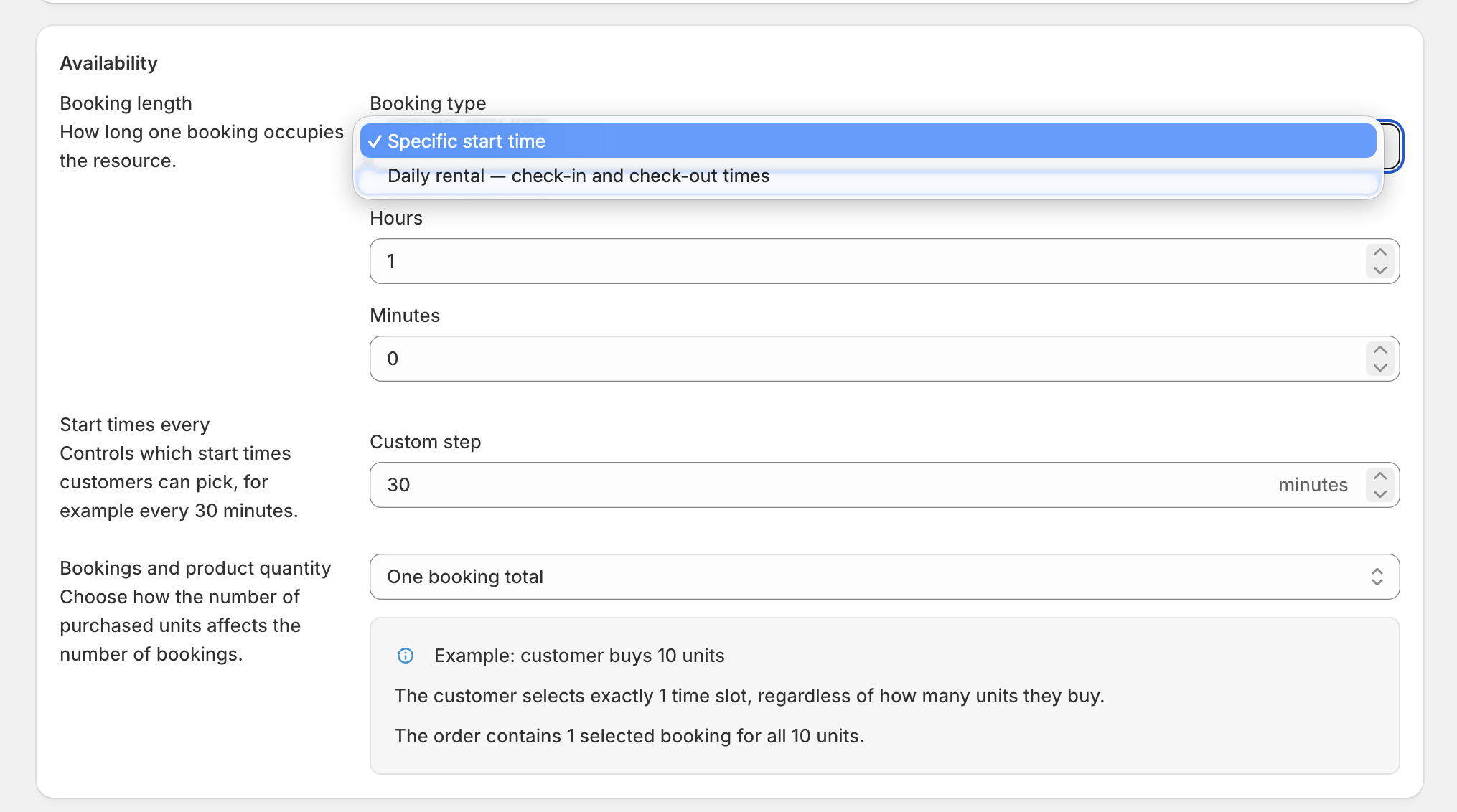This screenshot has width=1457, height=812.
Task: Click the info icon beside Example text
Action: pos(406,656)
